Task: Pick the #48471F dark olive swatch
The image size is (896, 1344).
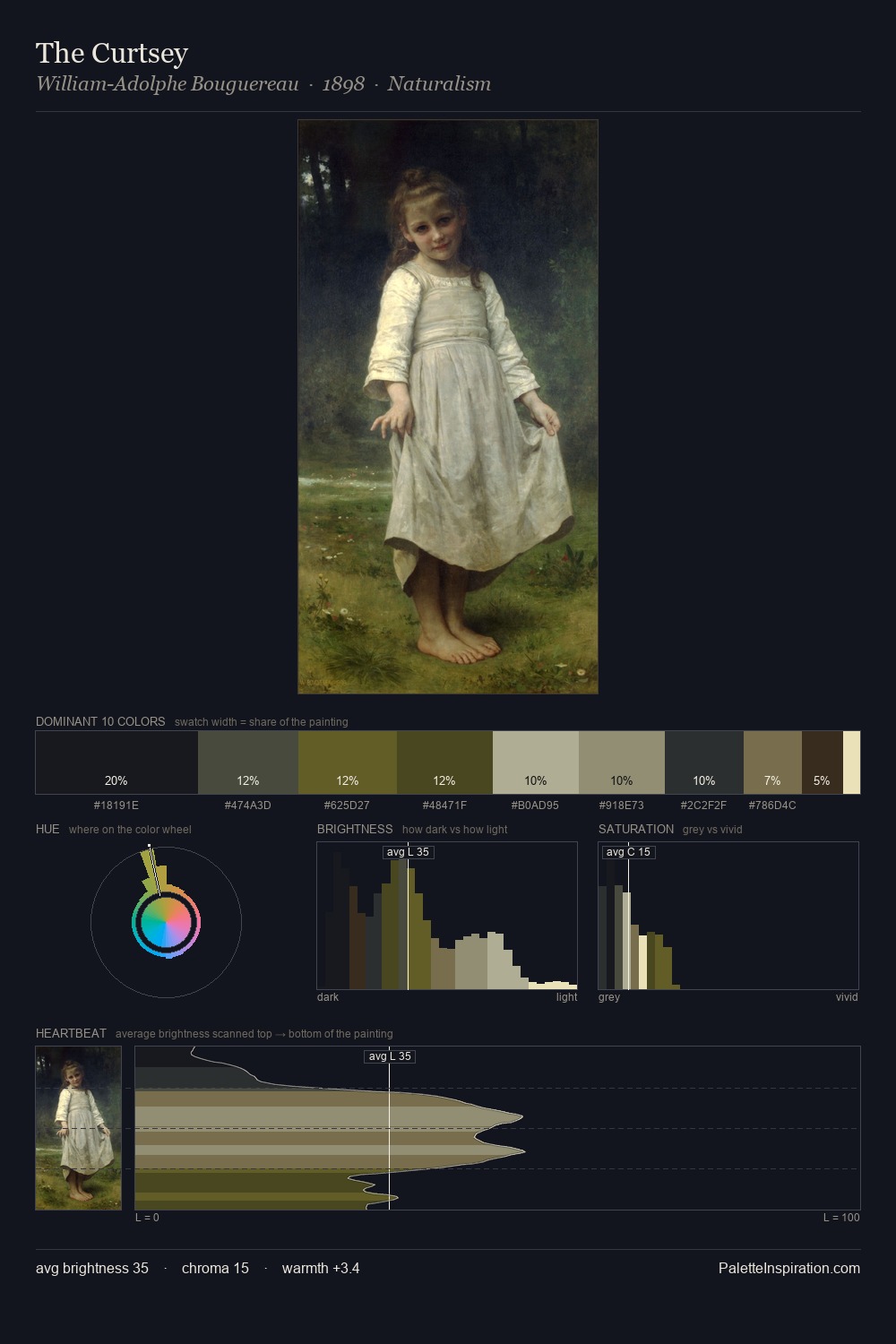Action: coord(444,762)
